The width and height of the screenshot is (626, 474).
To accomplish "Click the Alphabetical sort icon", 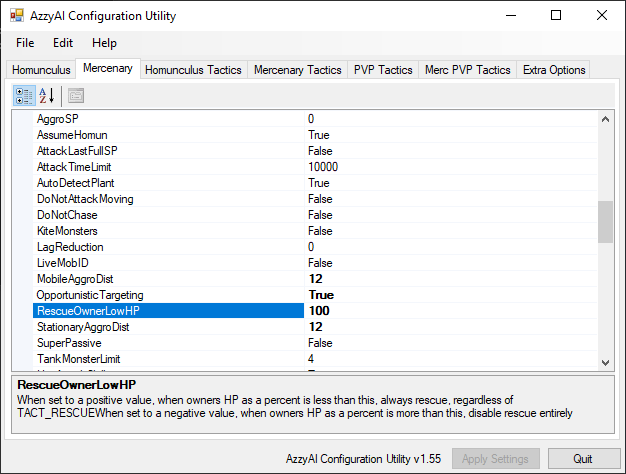I will 47,96.
